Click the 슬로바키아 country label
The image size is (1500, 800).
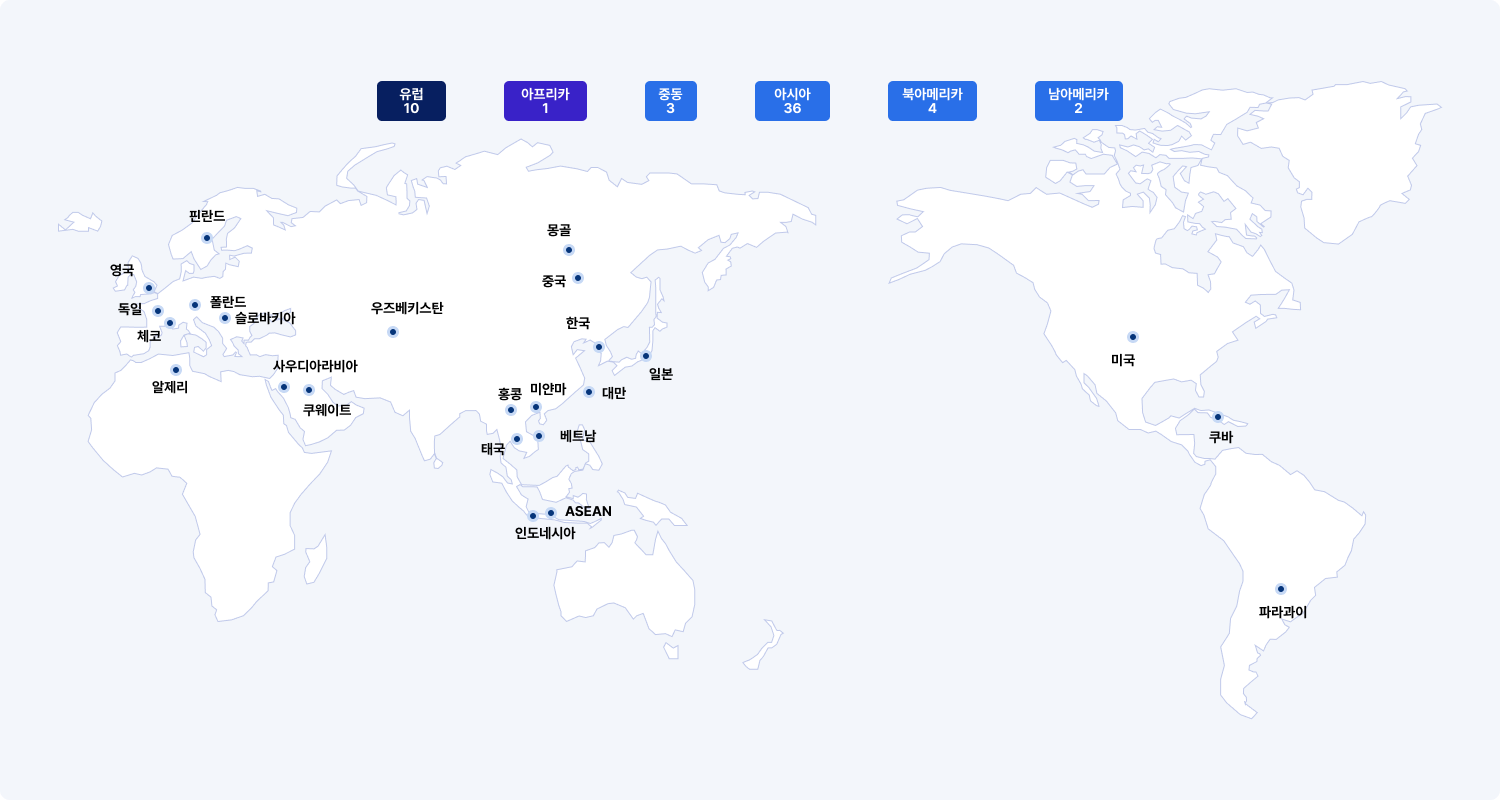[265, 318]
